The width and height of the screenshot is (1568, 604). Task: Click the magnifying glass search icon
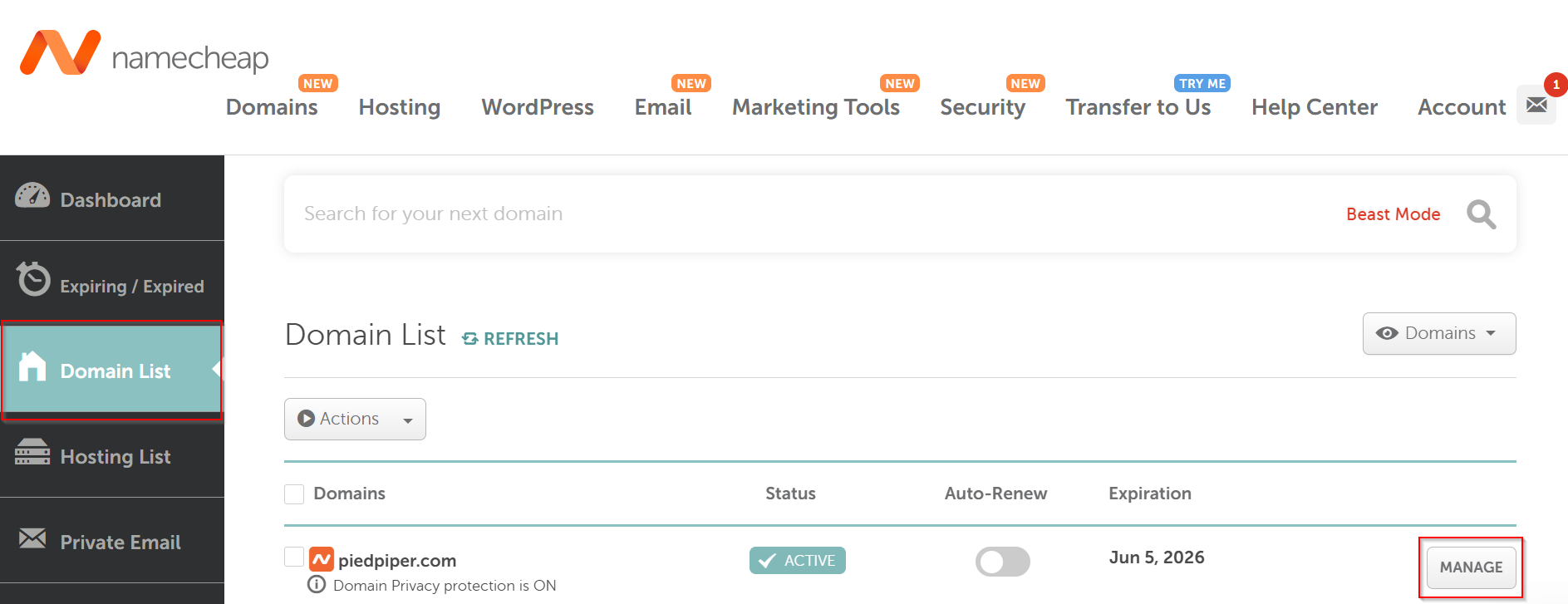(1481, 214)
